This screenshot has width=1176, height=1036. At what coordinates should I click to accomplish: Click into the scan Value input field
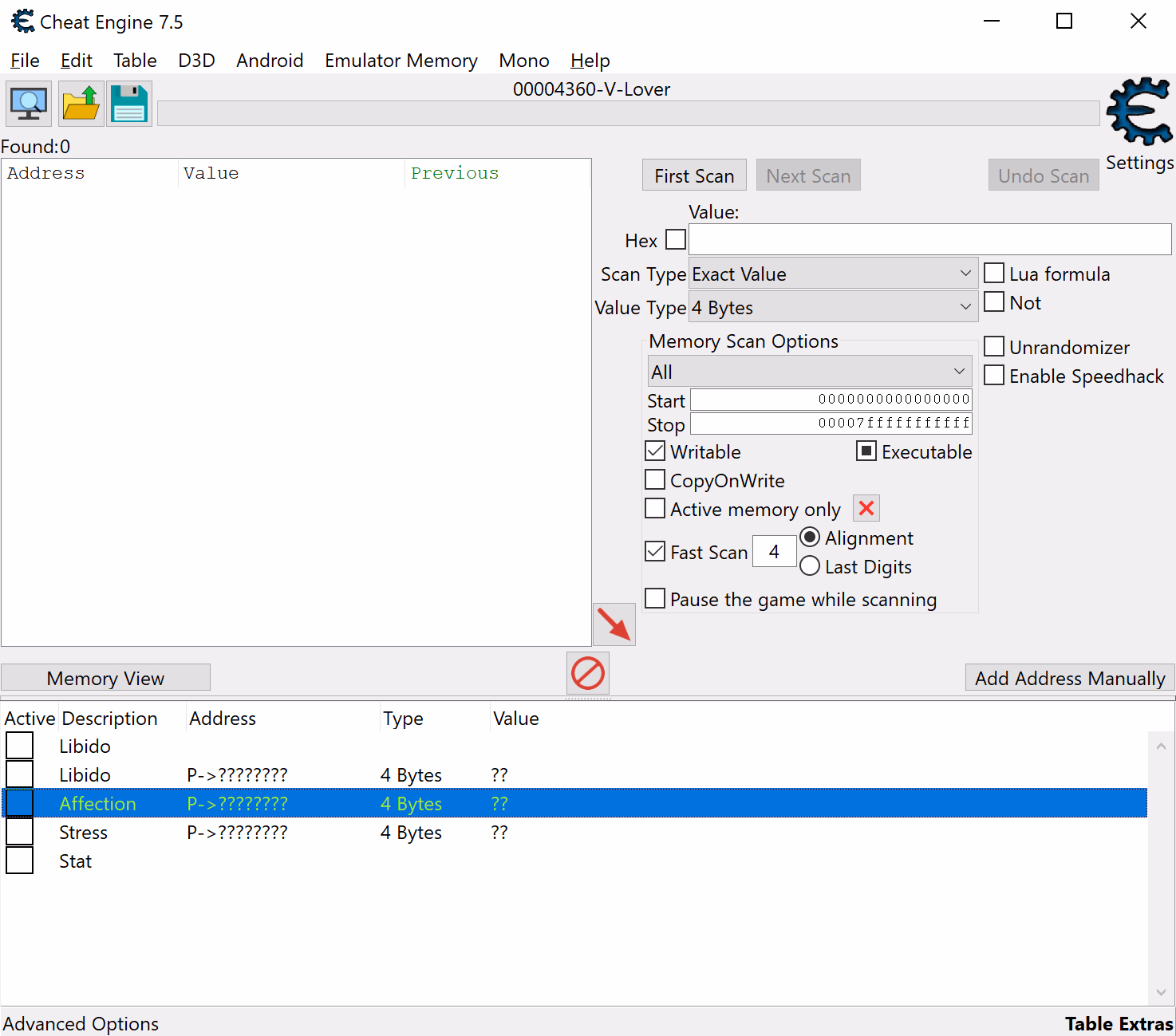click(929, 239)
